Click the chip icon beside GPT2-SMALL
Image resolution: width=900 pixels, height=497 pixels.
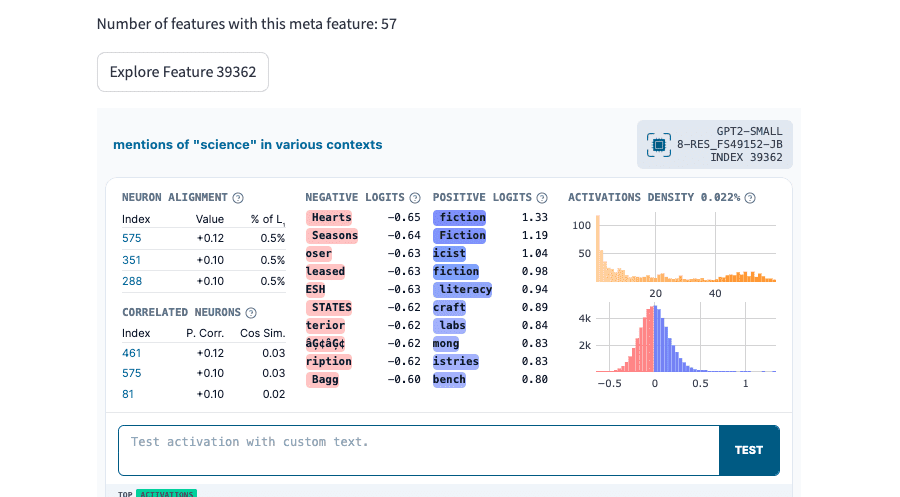658,145
